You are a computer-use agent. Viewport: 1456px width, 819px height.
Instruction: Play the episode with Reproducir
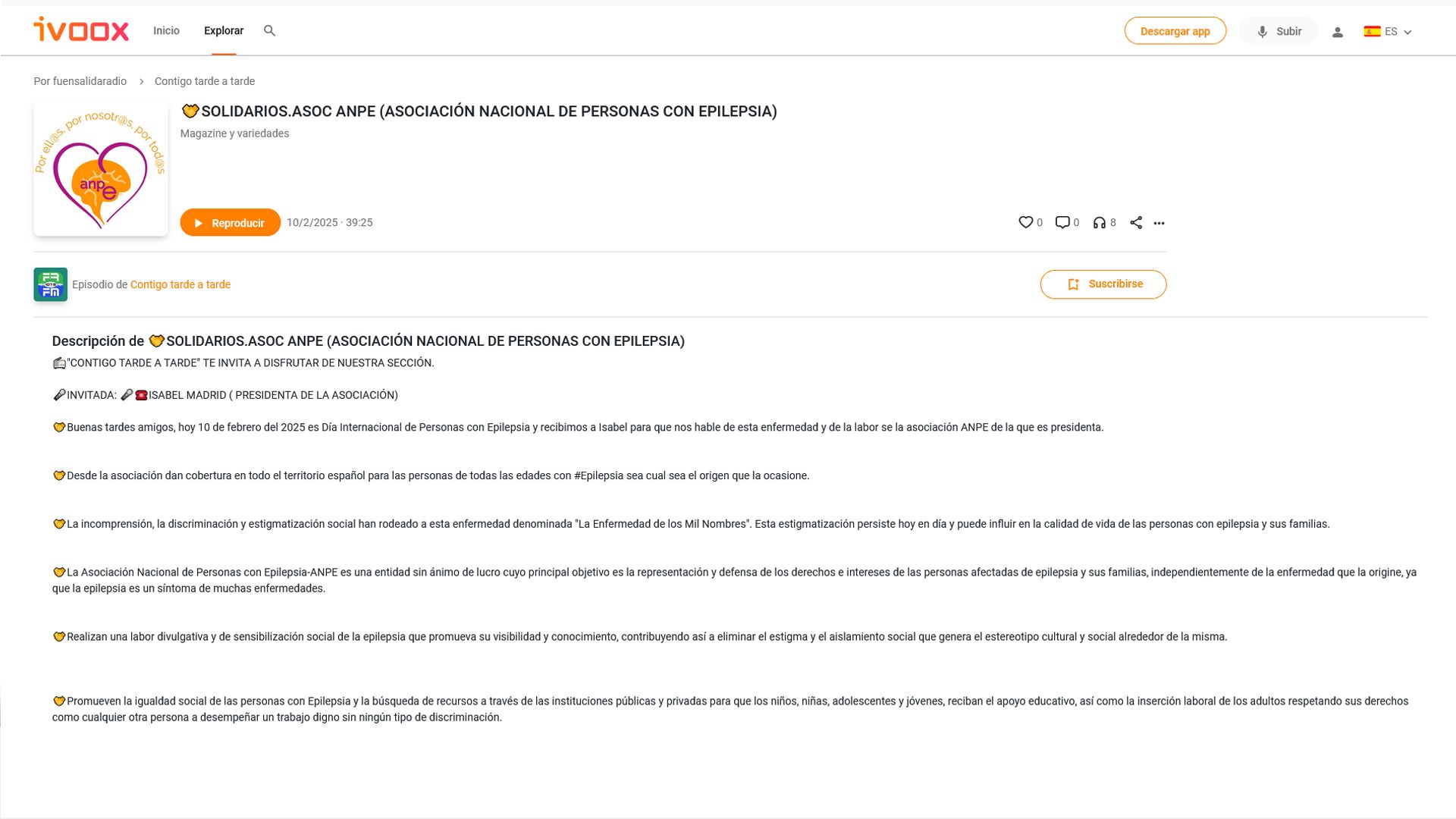point(230,222)
